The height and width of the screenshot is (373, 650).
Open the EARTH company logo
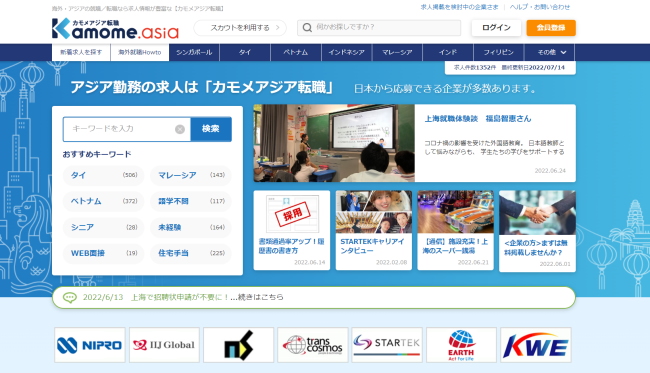pyautogui.click(x=461, y=345)
